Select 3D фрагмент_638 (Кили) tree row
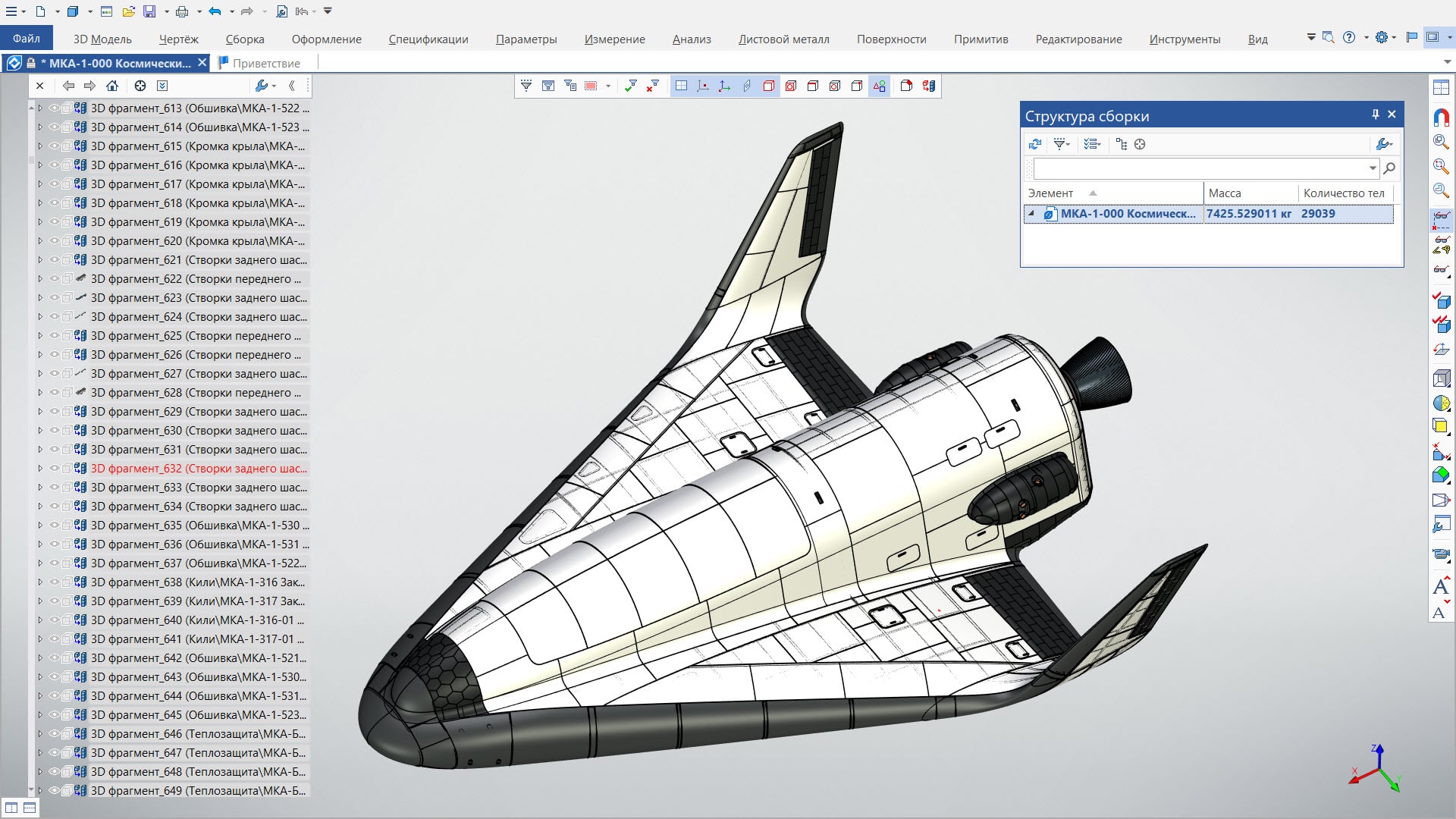This screenshot has width=1456, height=819. [x=198, y=582]
